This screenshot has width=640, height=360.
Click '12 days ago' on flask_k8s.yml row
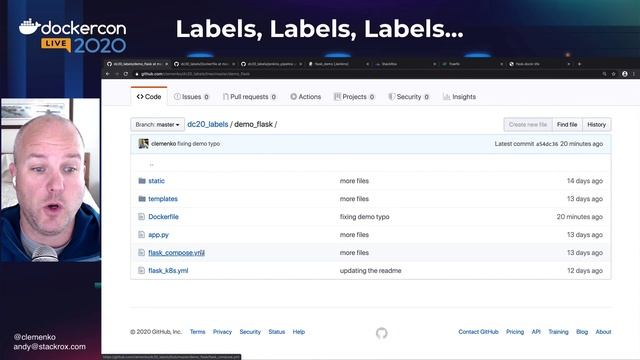[585, 271]
